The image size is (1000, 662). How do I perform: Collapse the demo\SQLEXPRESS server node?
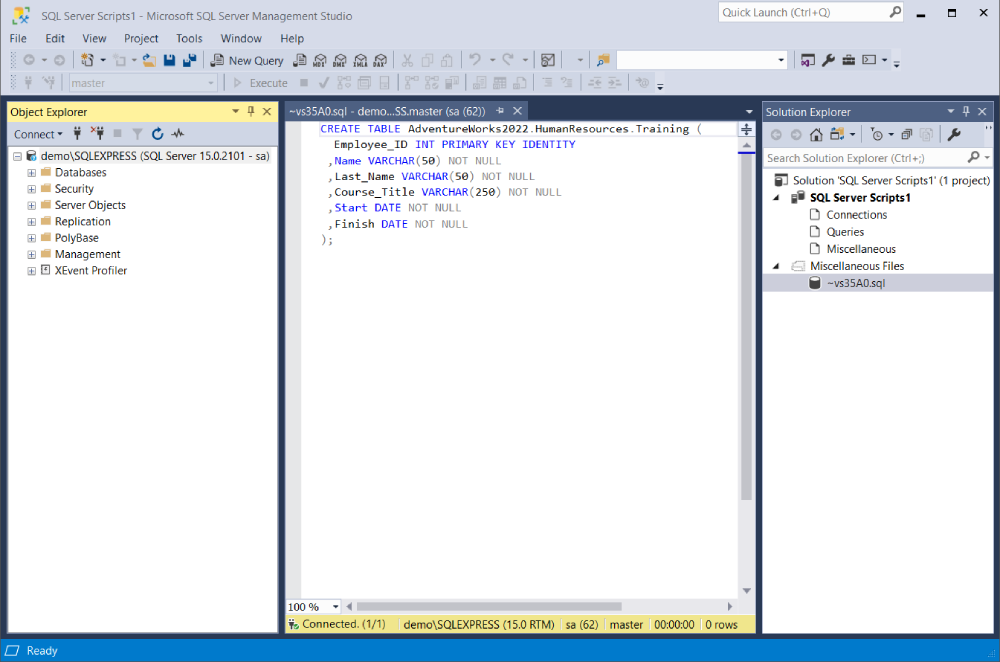(x=17, y=156)
